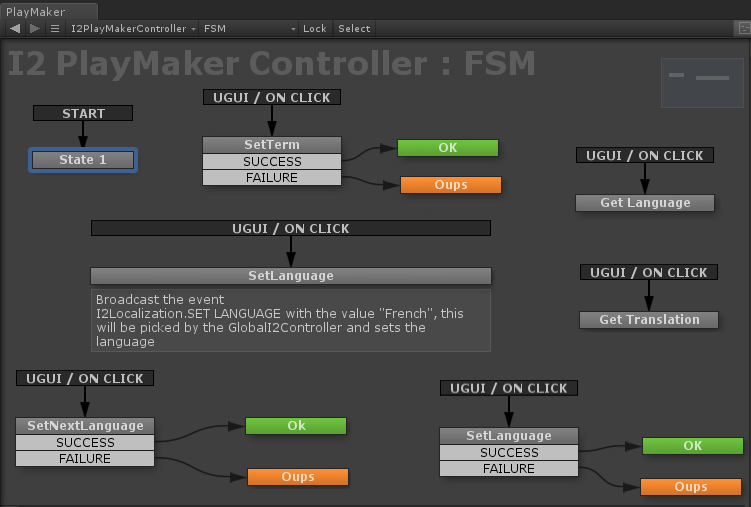The width and height of the screenshot is (751, 507).
Task: Toggle the Lock button
Action: point(315,29)
